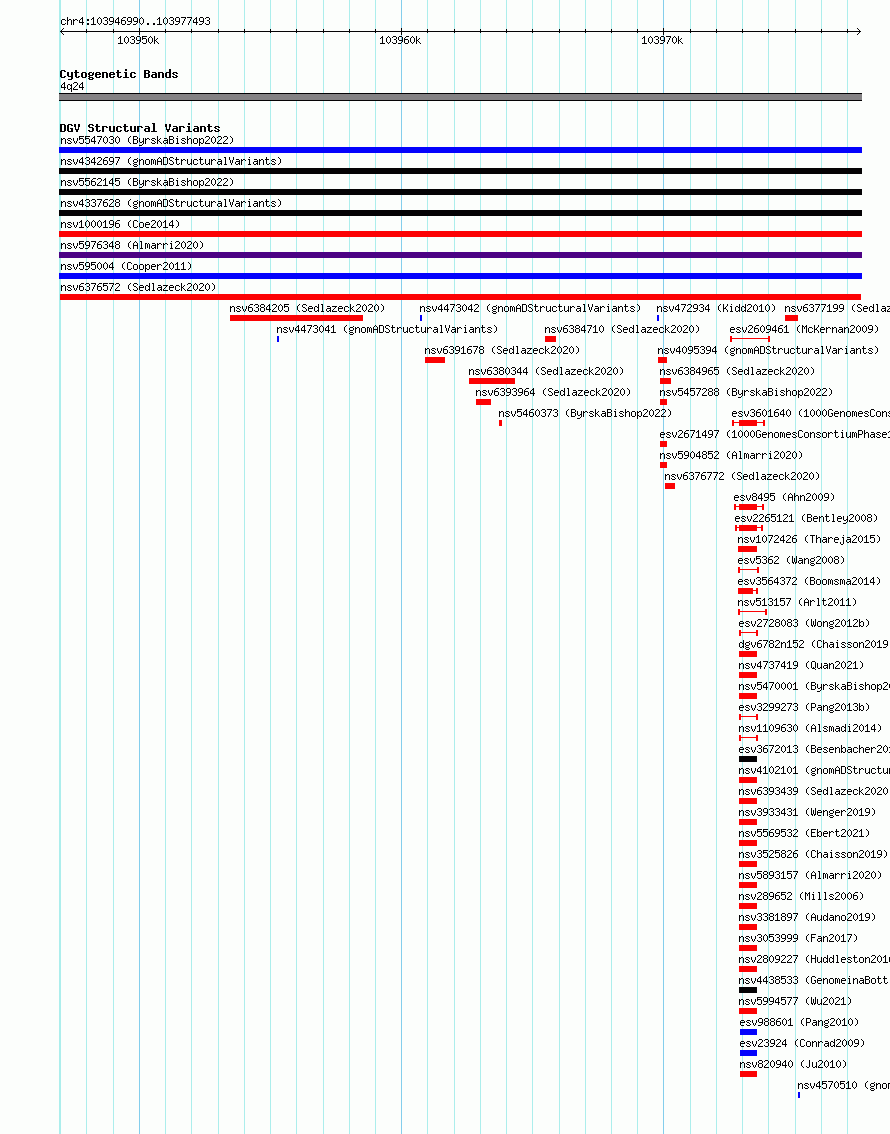Click esv2728083 (Wong2012b) label
This screenshot has width=890, height=1134.
click(x=804, y=623)
